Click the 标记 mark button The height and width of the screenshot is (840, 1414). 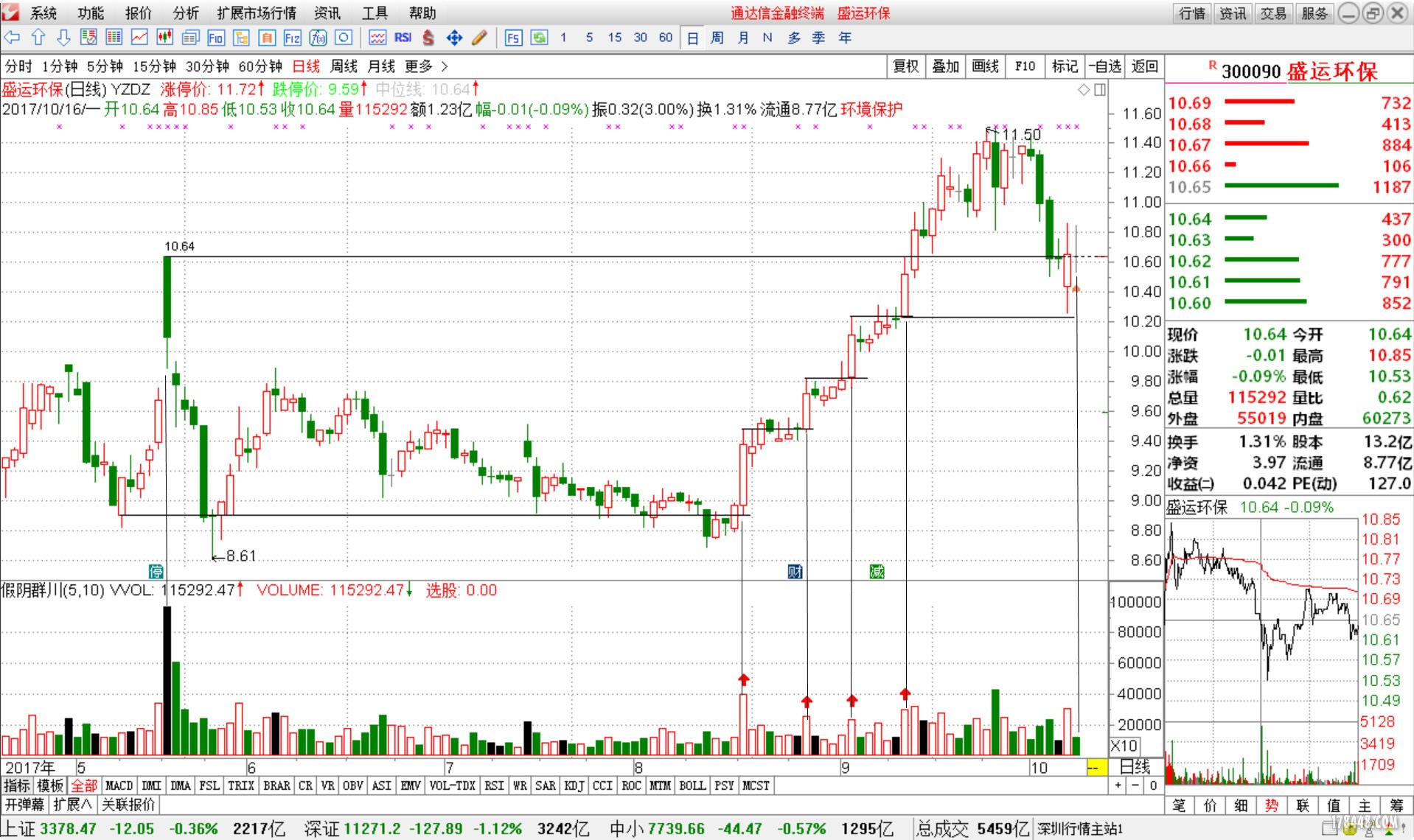tap(1065, 66)
